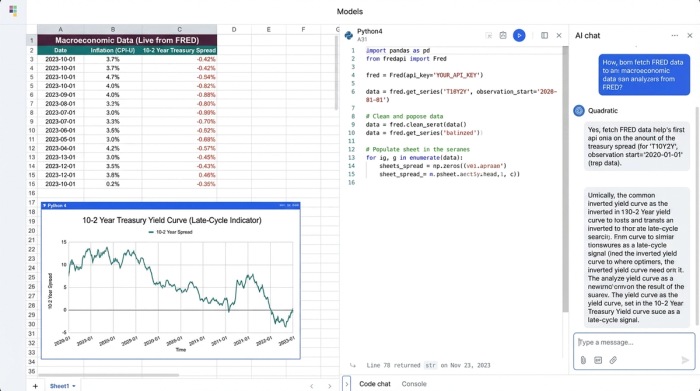Click the Treasury Yield Curve chart title
The image size is (700, 391).
click(x=172, y=220)
